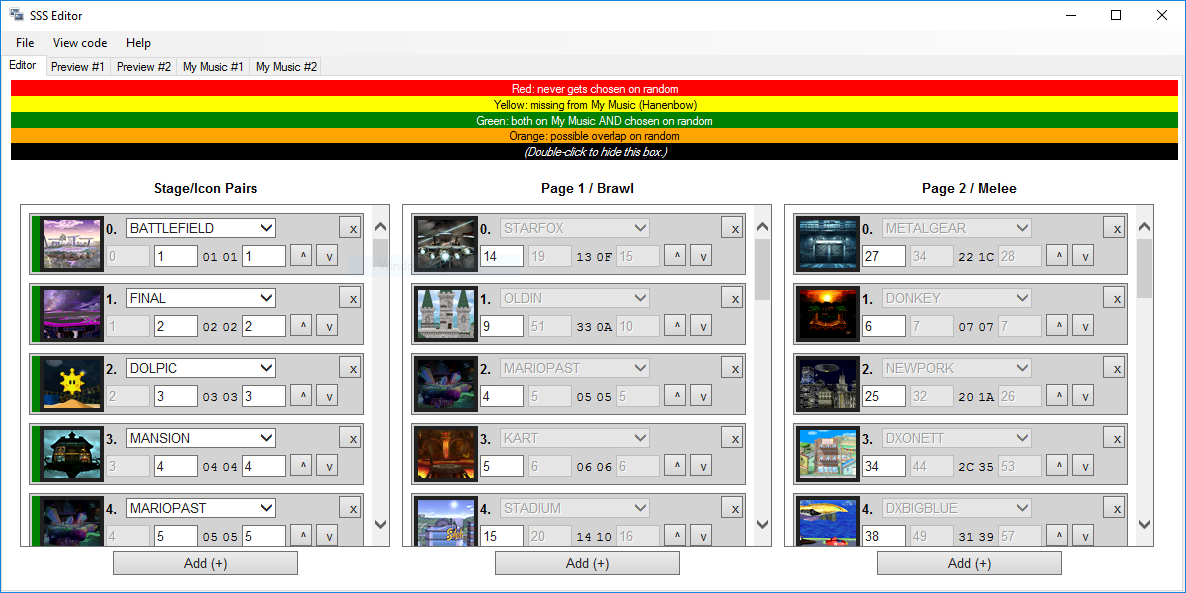Open the MANSION stage dropdown
The image size is (1186, 593).
pyautogui.click(x=200, y=438)
